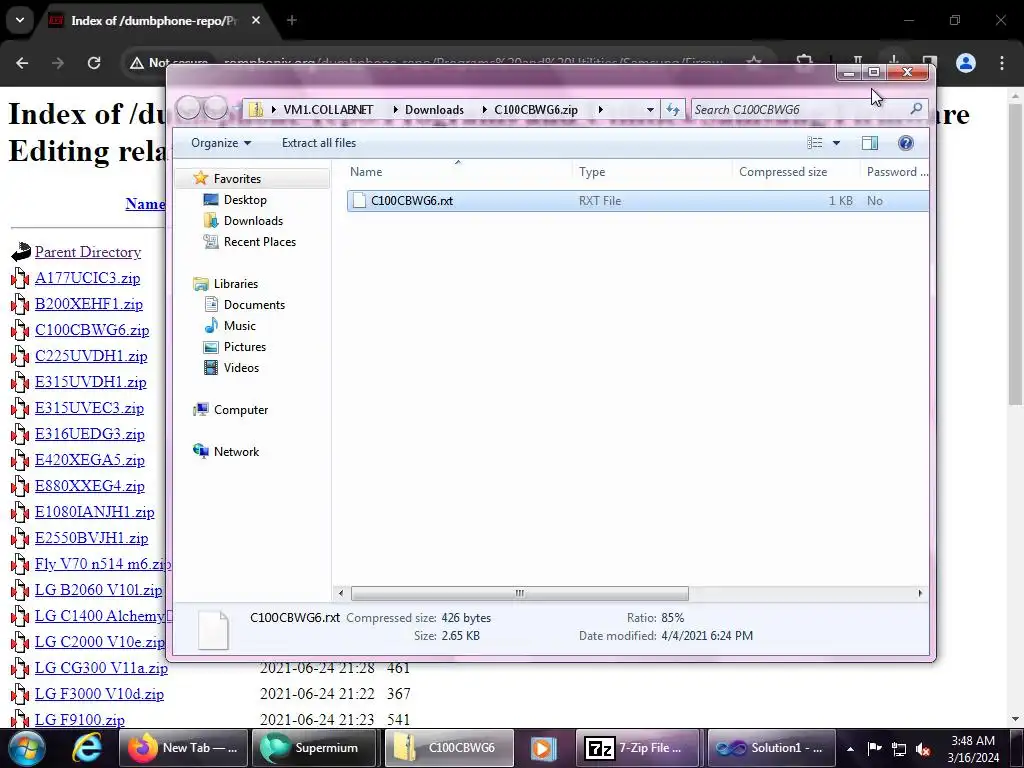This screenshot has width=1024, height=768.
Task: Click the refresh button next to address bar
Action: (673, 110)
